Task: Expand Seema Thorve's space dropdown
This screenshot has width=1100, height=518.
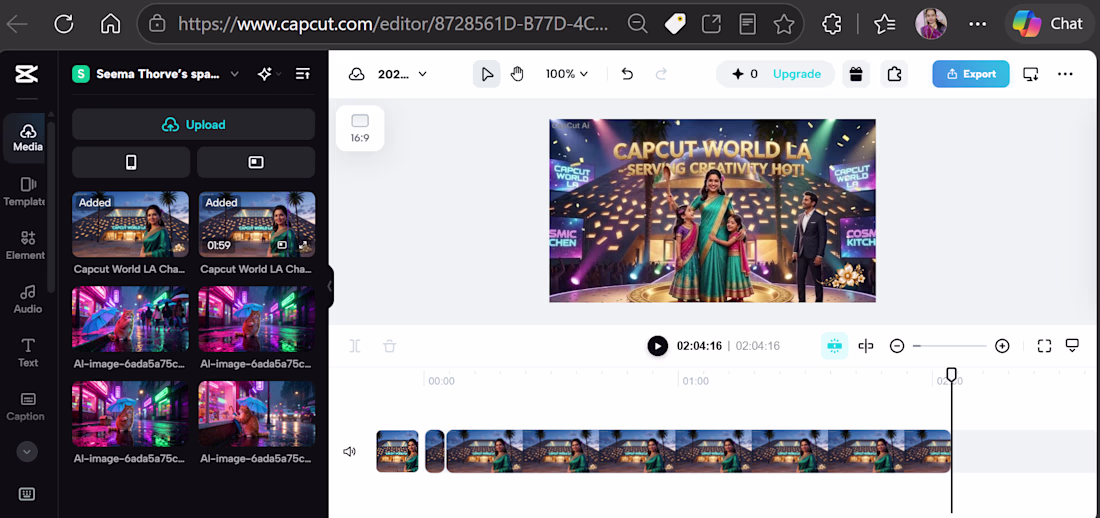Action: click(x=234, y=74)
